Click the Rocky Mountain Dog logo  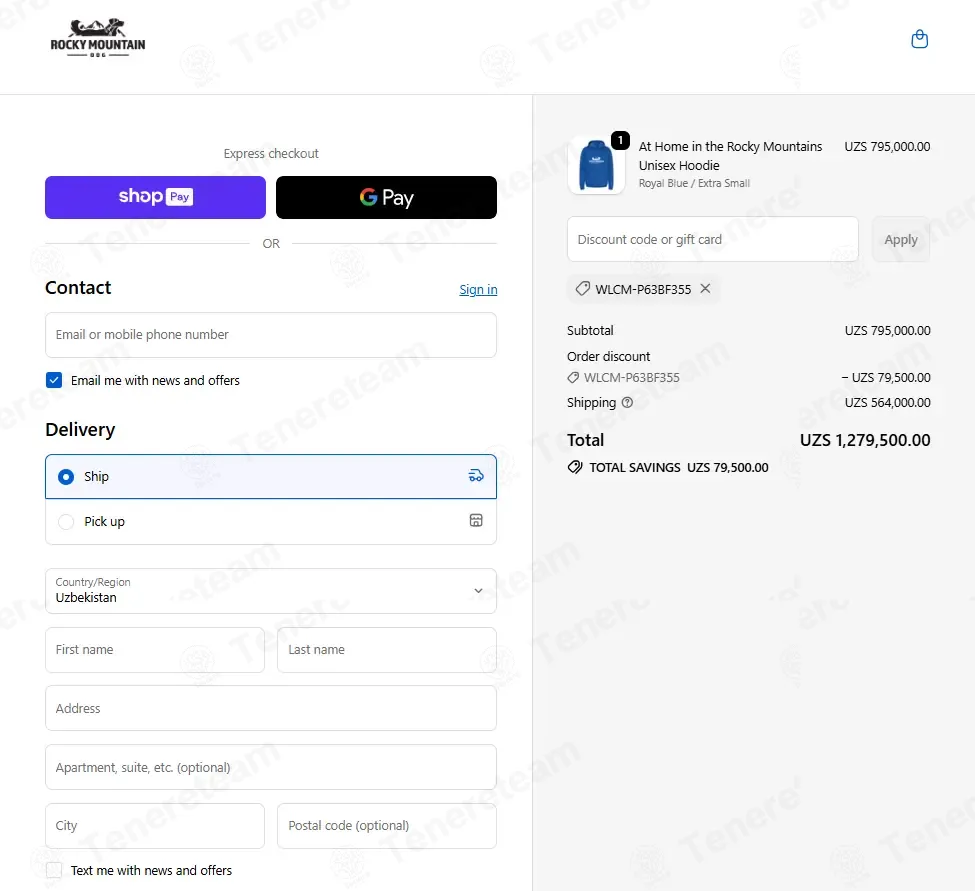[98, 39]
